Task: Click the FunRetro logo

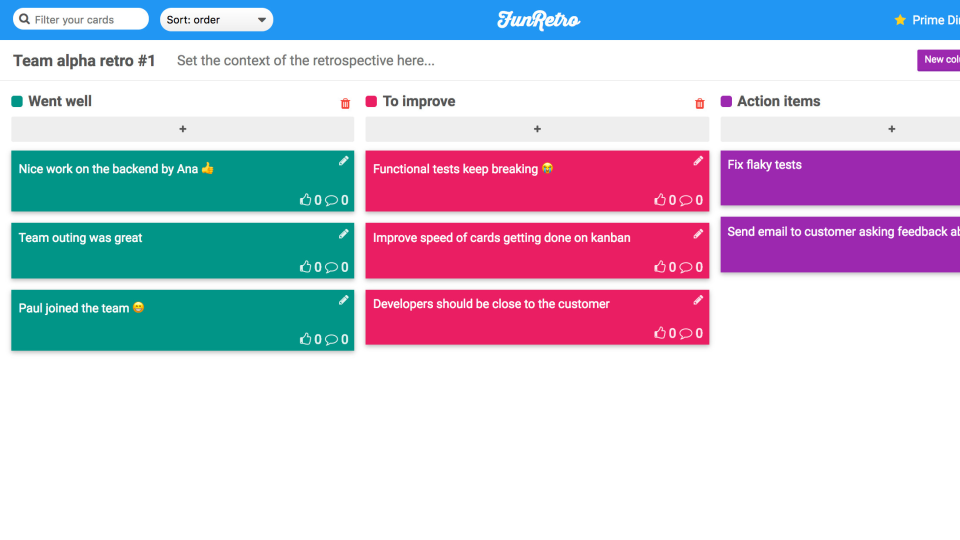Action: click(538, 20)
